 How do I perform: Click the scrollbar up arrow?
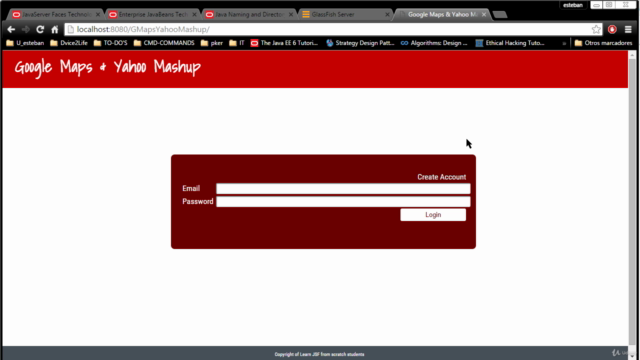(x=632, y=55)
